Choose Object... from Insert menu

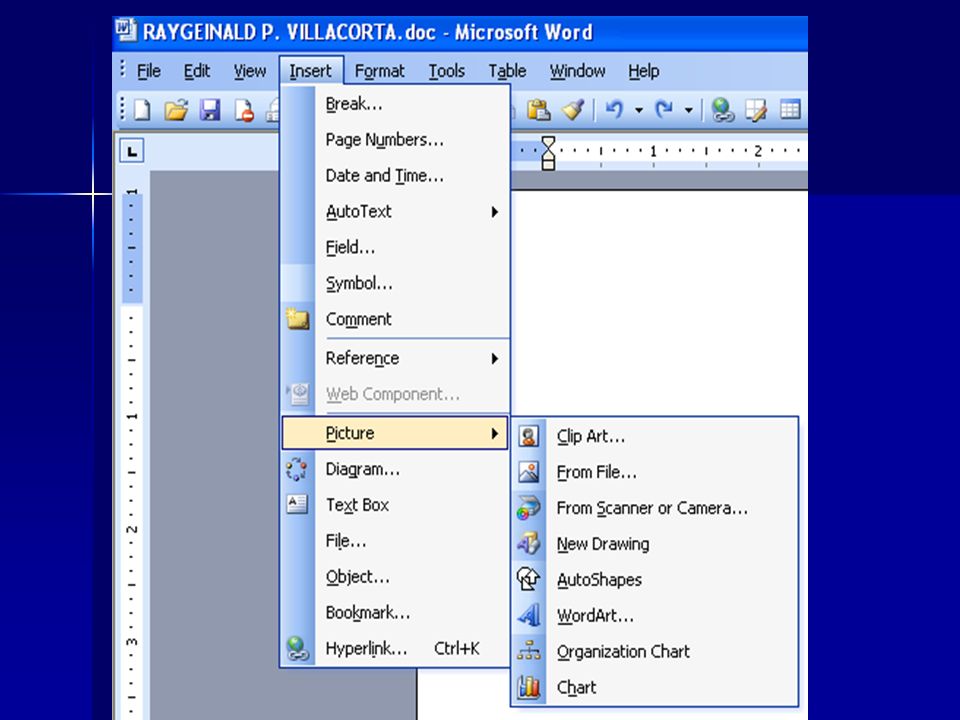click(395, 577)
